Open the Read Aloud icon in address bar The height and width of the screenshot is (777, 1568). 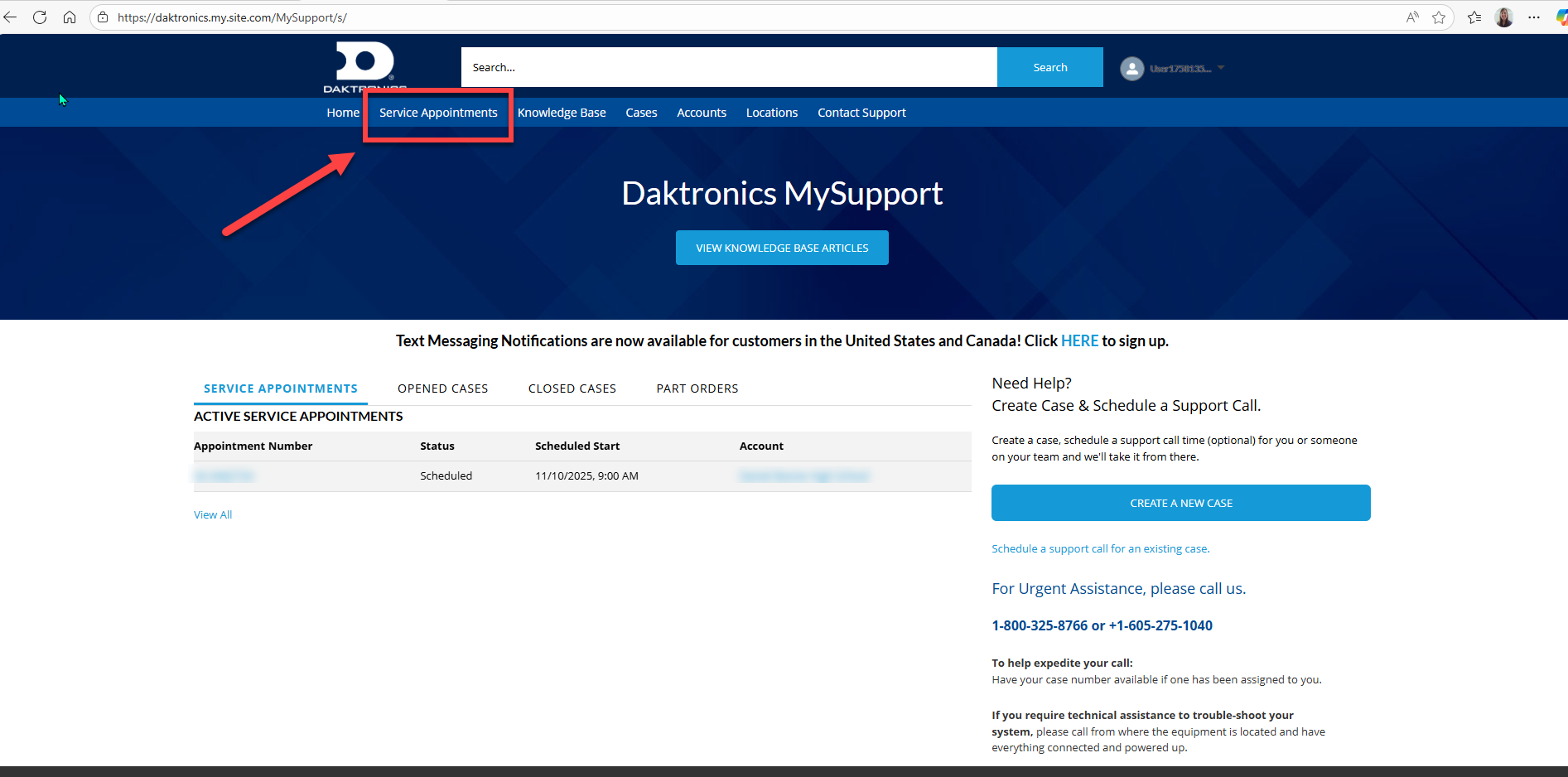click(x=1412, y=17)
